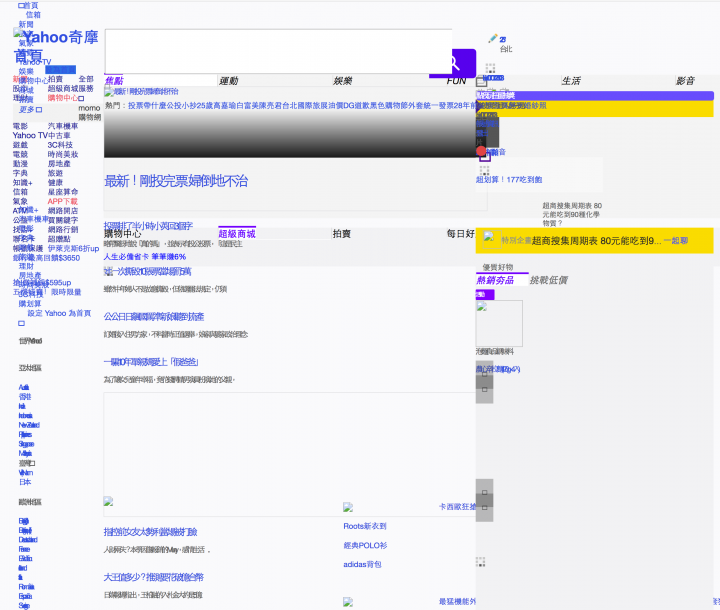Open the 星座算命 sidebar link

tap(63, 192)
